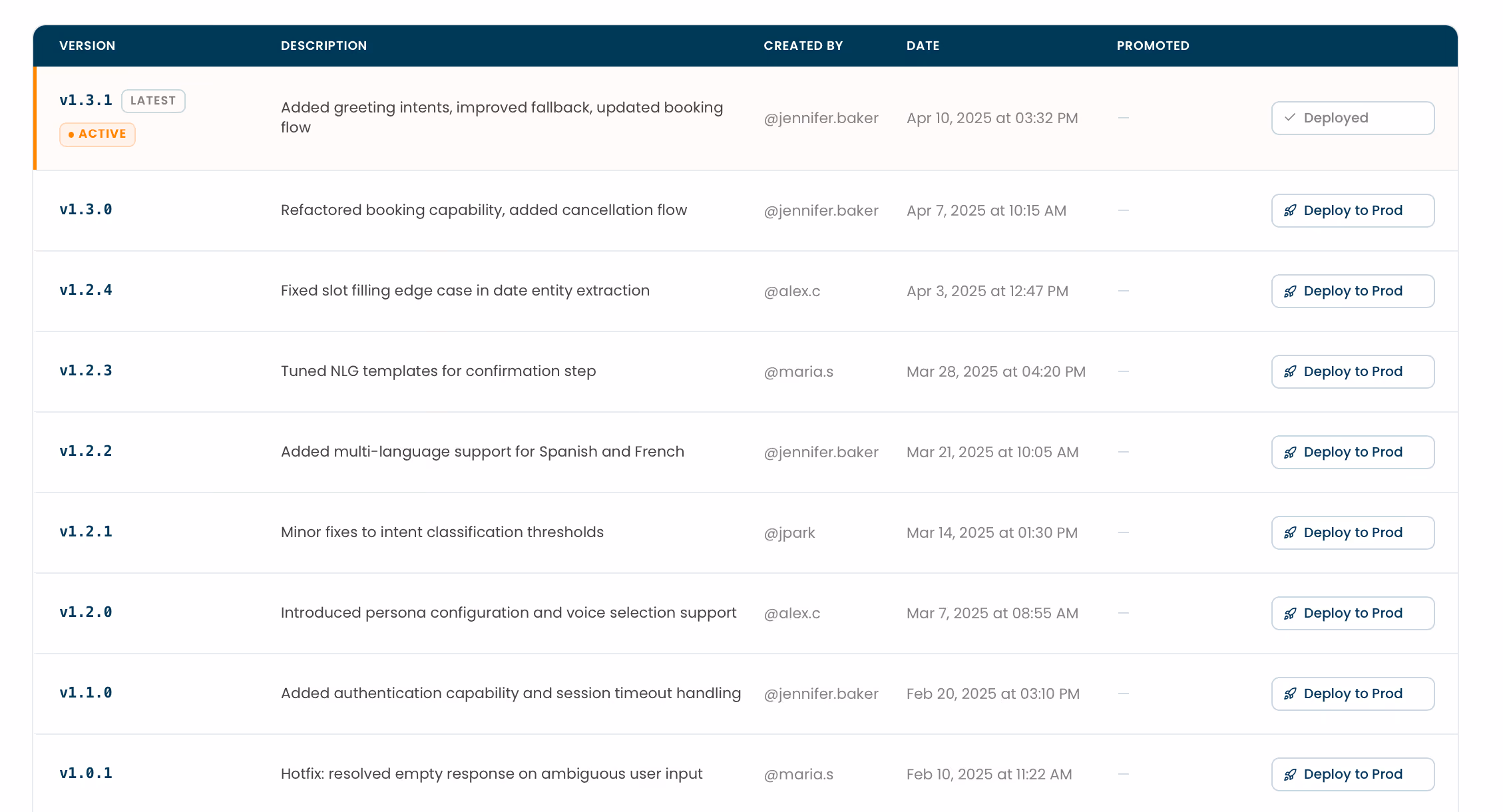Click description about persona configuration and voice selection
The width and height of the screenshot is (1503, 812).
(x=509, y=612)
